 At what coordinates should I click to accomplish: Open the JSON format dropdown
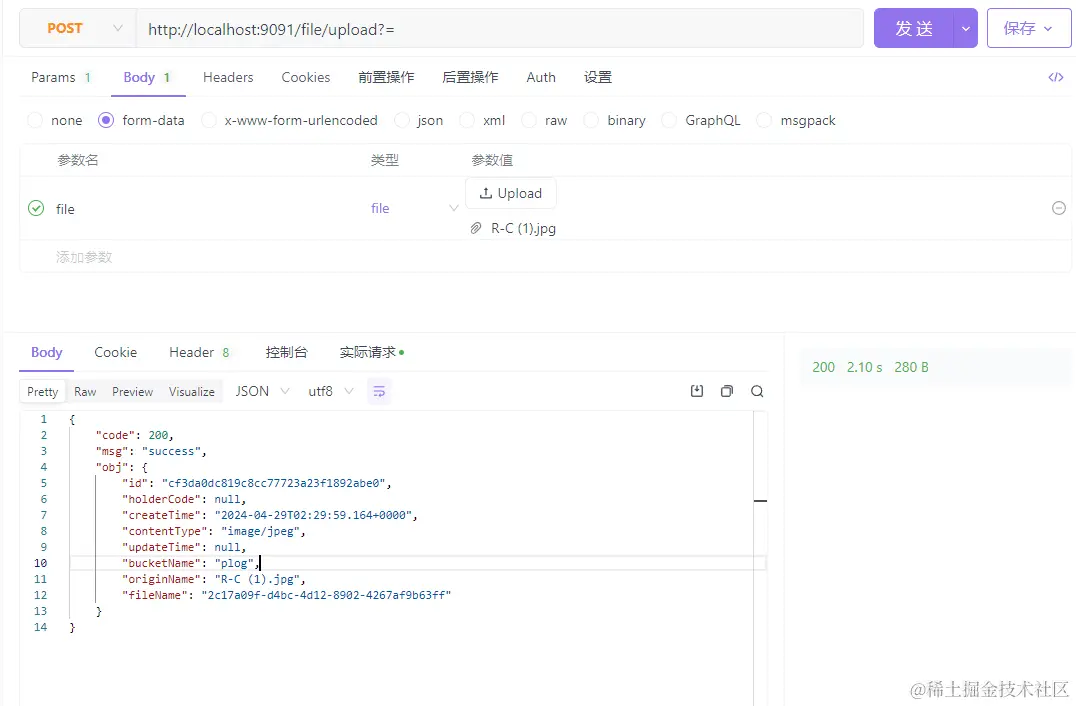[262, 391]
